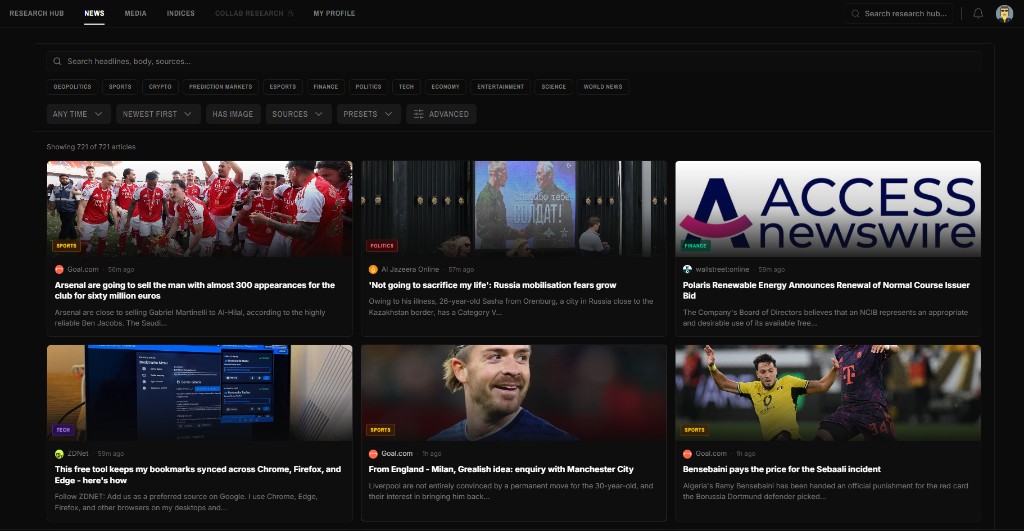Click the Al Jazeera Online source icon
The height and width of the screenshot is (531, 1024).
(373, 269)
